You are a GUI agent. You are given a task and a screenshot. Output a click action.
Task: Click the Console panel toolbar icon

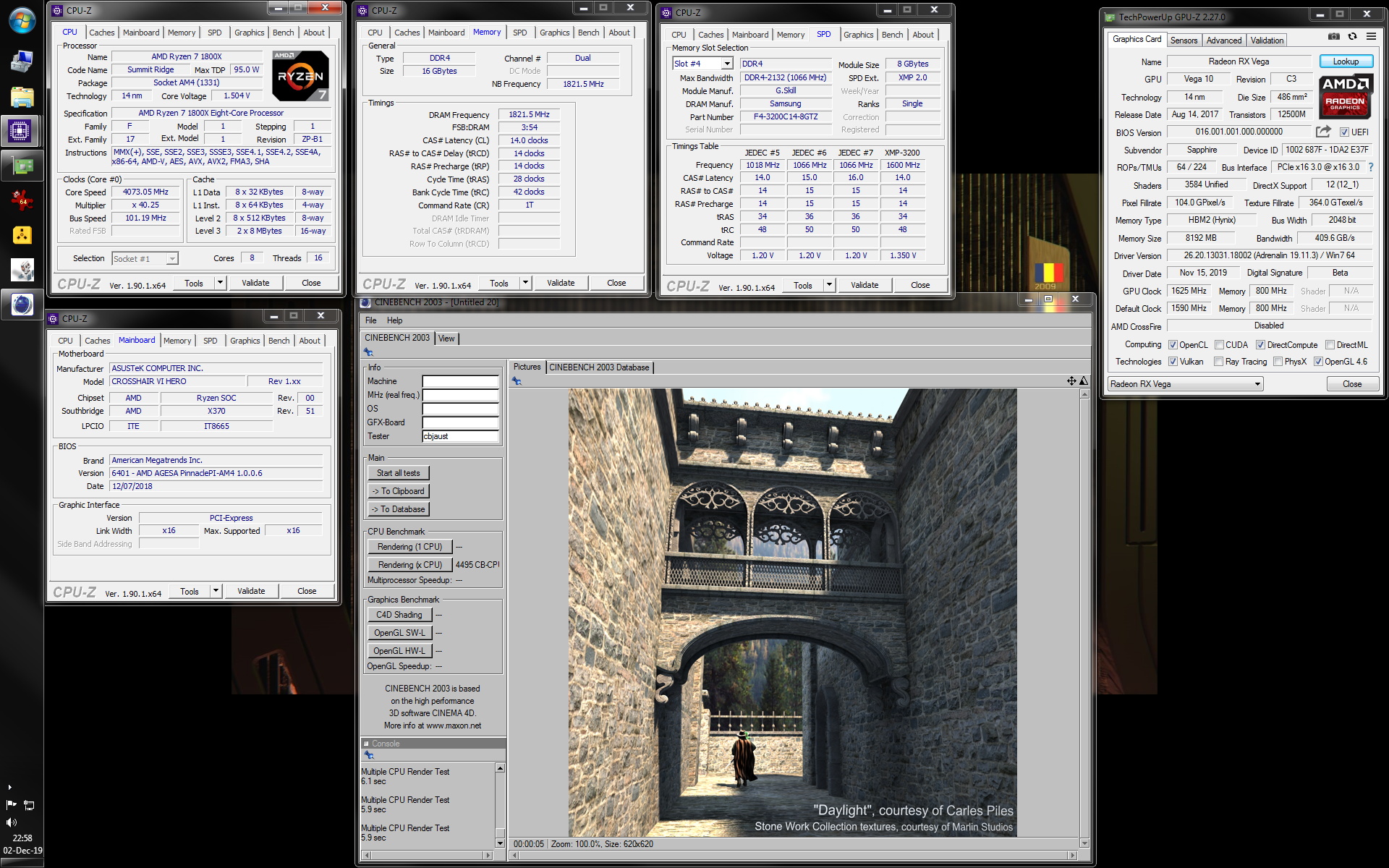[368, 755]
